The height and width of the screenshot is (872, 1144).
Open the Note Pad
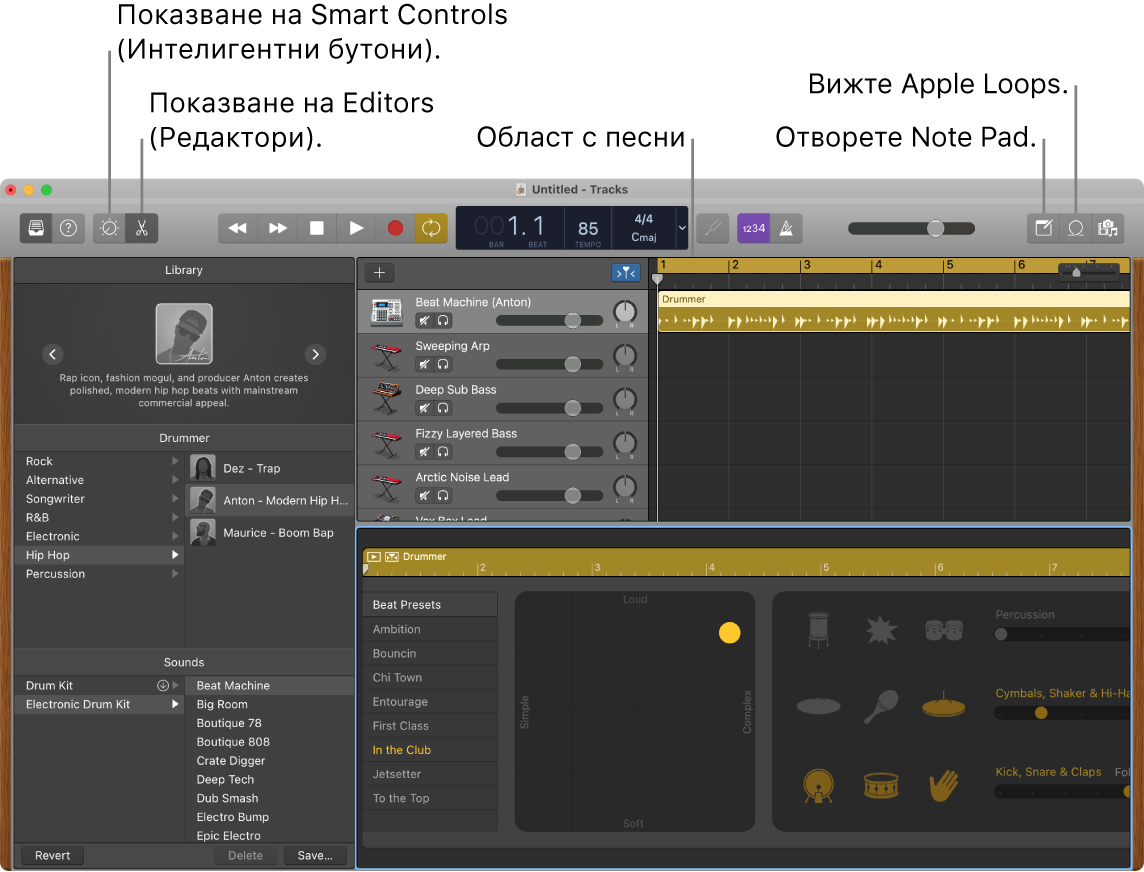pyautogui.click(x=1043, y=228)
